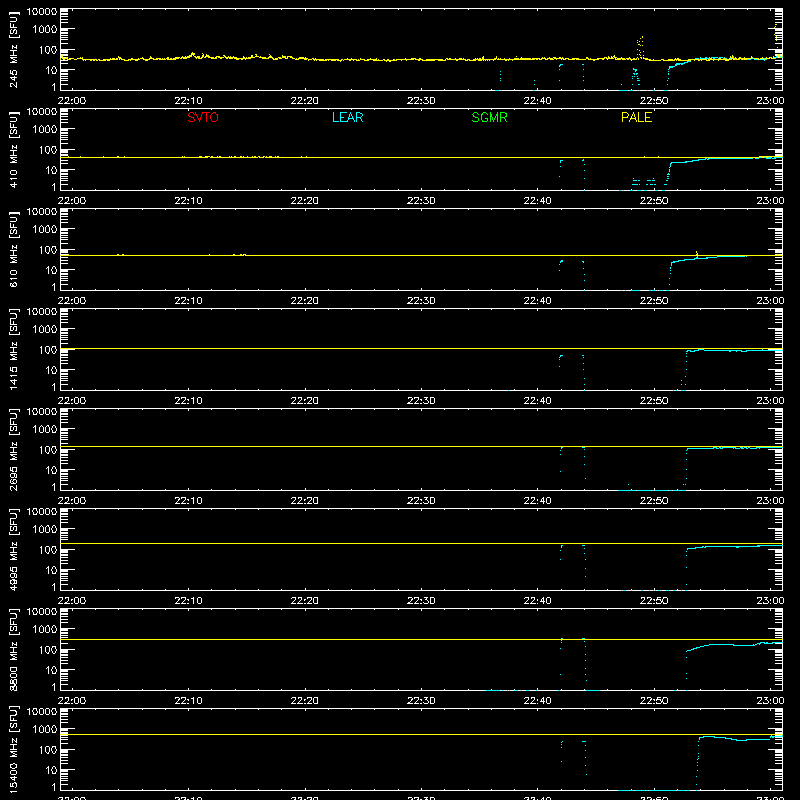800x800 pixels.
Task: Select the 15400 MHz [SFU] axis label
Action: 14,750
